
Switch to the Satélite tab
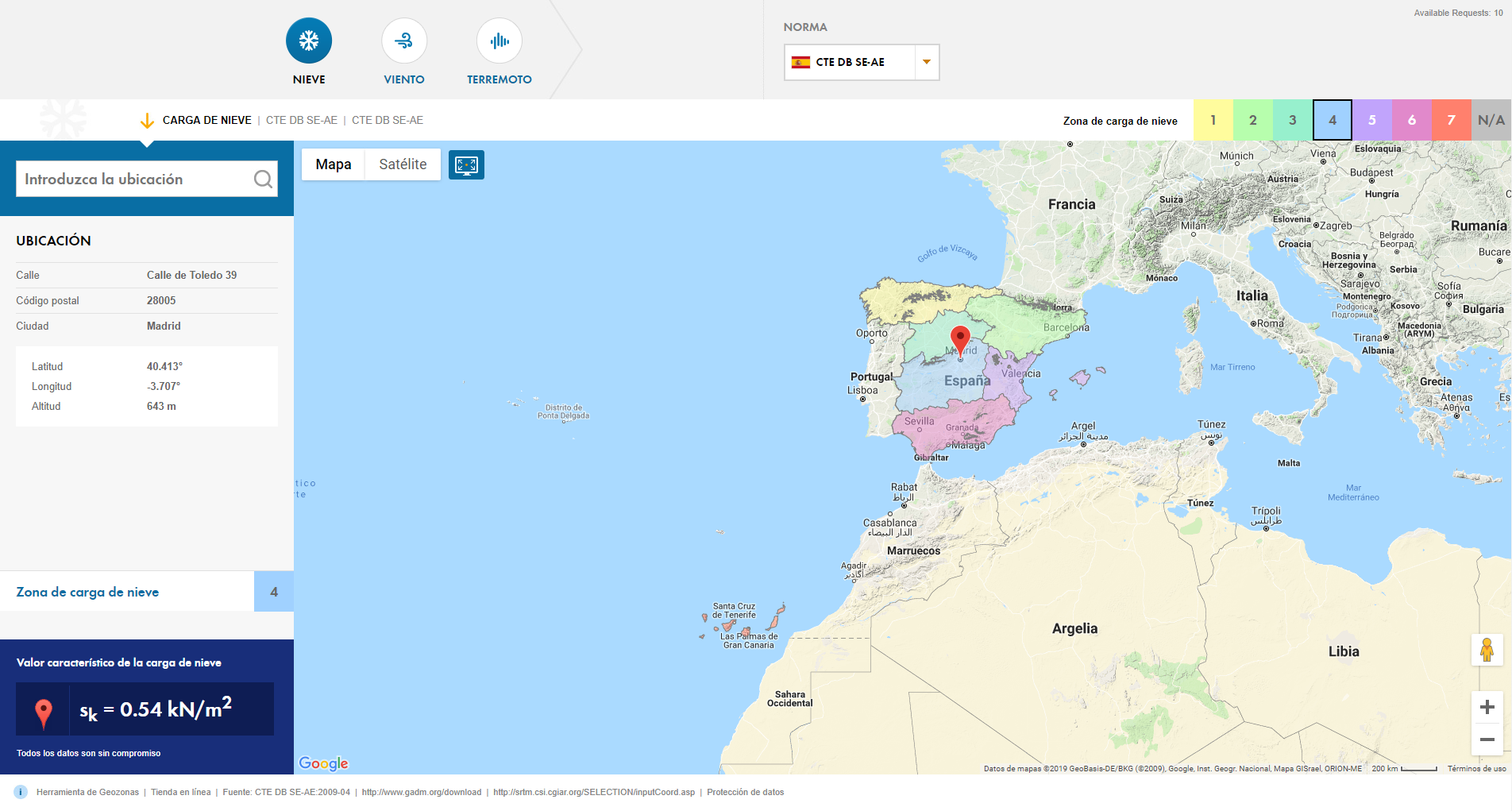[403, 164]
